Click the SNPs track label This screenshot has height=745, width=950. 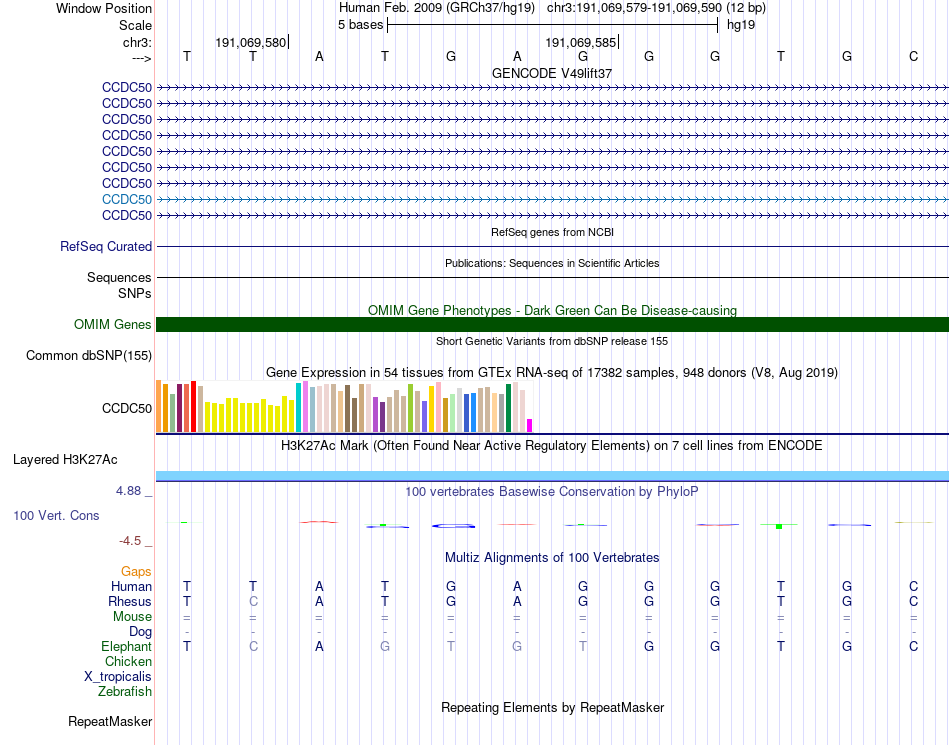(x=135, y=293)
